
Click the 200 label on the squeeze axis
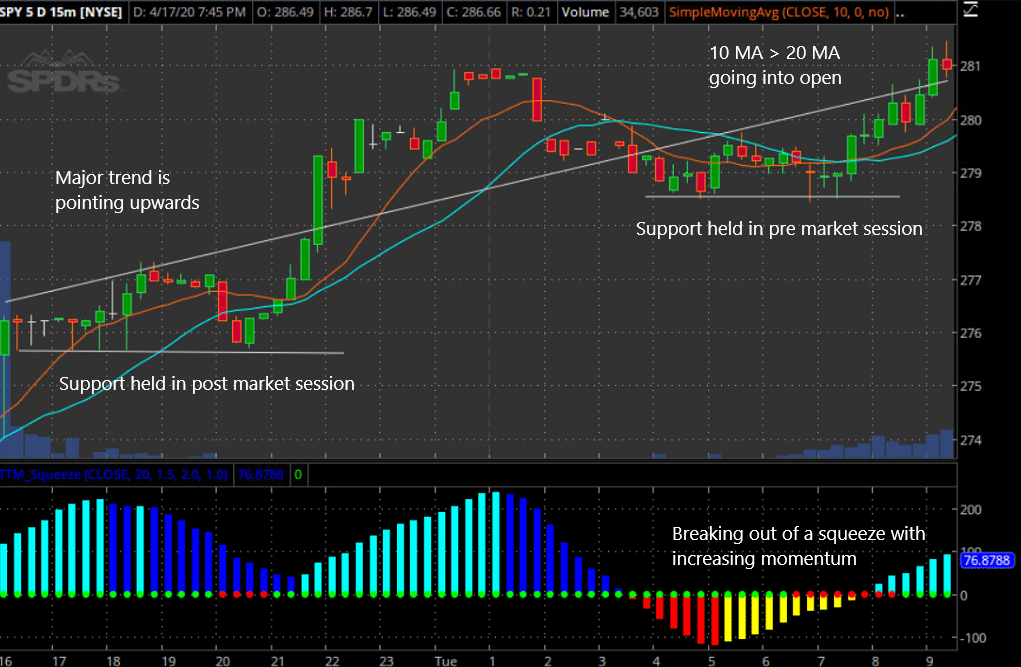point(971,509)
